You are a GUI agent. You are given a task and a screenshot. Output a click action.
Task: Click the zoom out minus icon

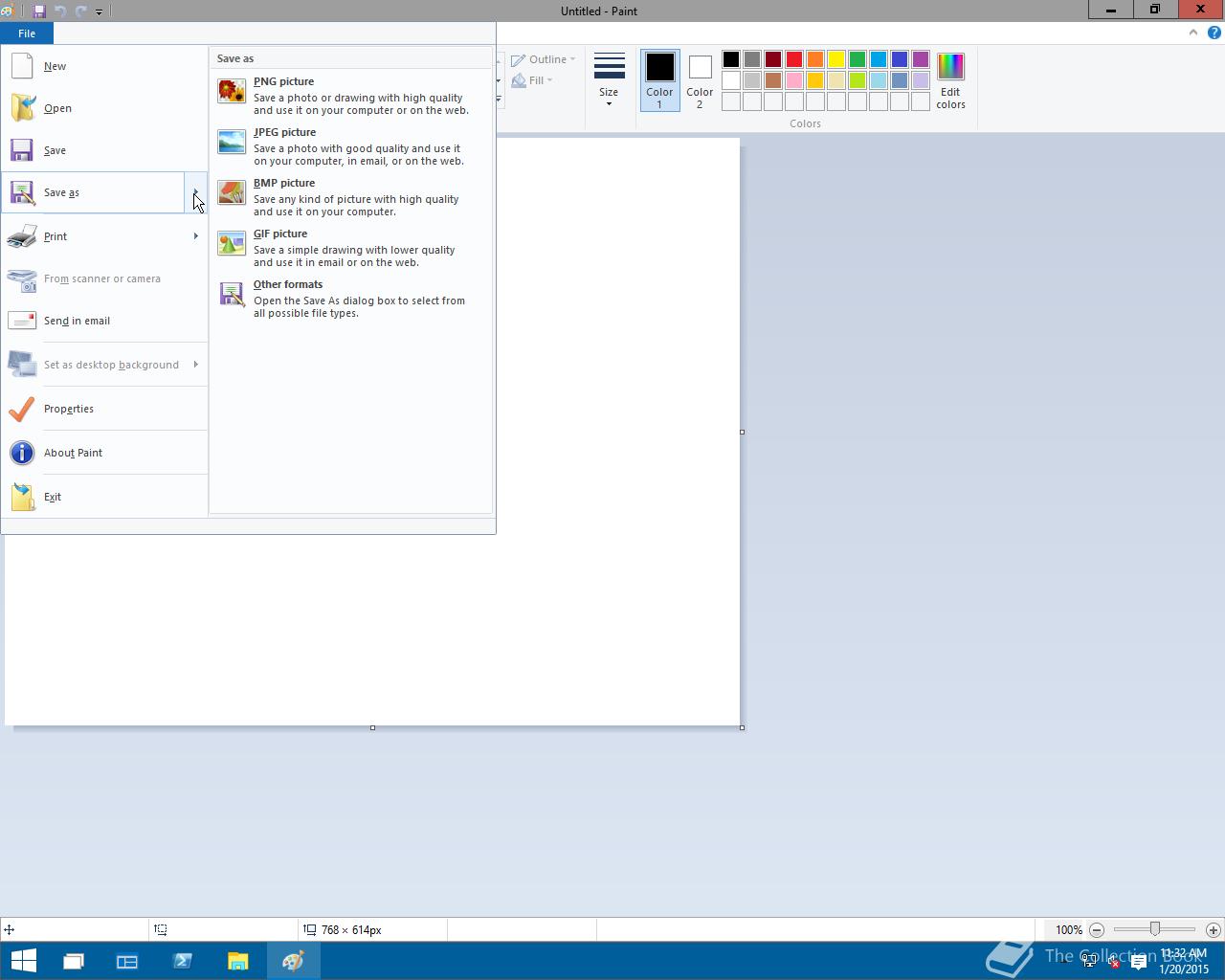1097,929
